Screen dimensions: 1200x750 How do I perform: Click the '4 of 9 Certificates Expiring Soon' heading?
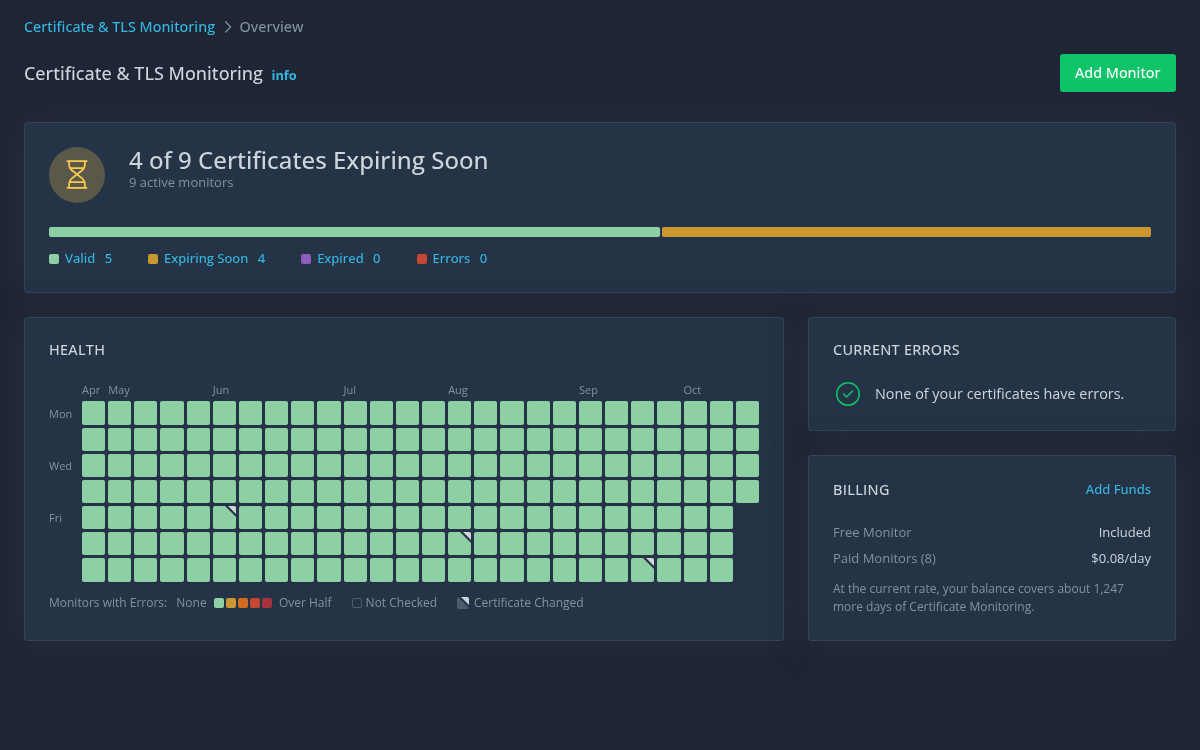[x=308, y=161]
